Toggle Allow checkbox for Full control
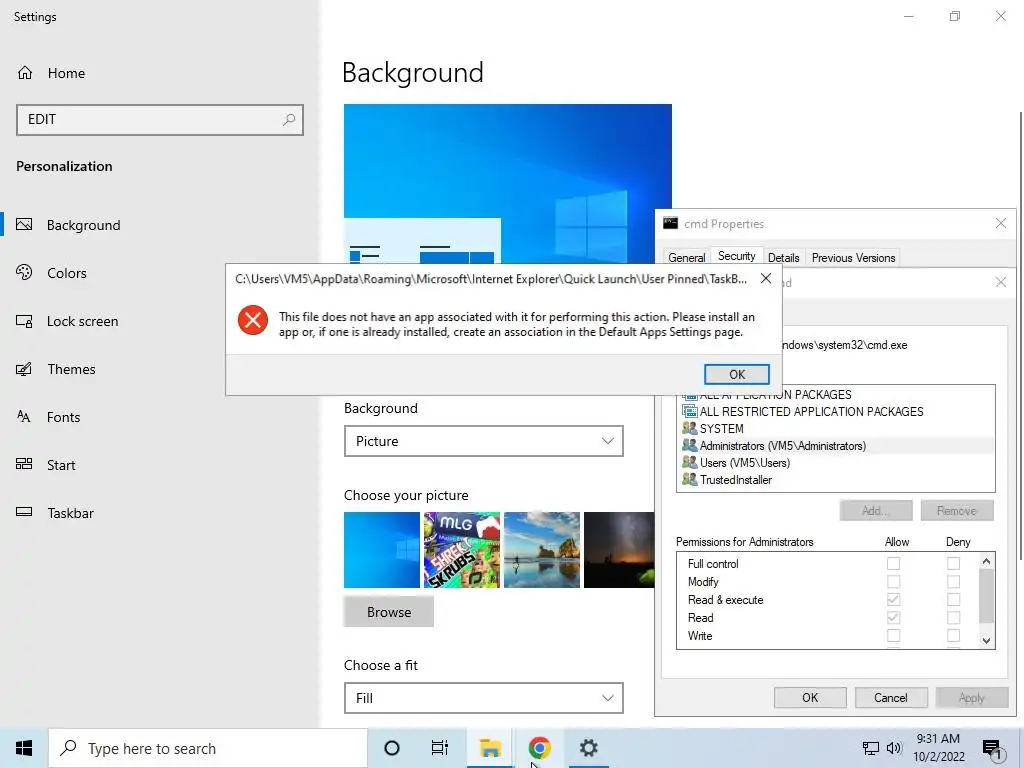Screen dimensions: 1024x768 click(893, 563)
